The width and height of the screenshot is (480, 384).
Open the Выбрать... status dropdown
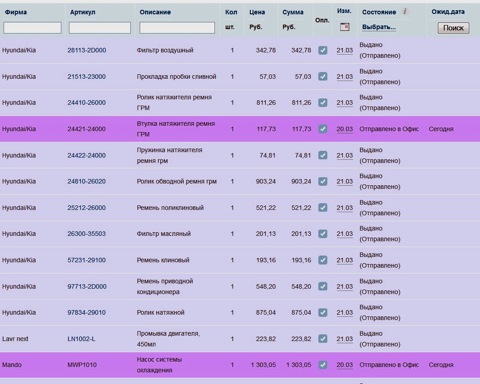coord(379,27)
